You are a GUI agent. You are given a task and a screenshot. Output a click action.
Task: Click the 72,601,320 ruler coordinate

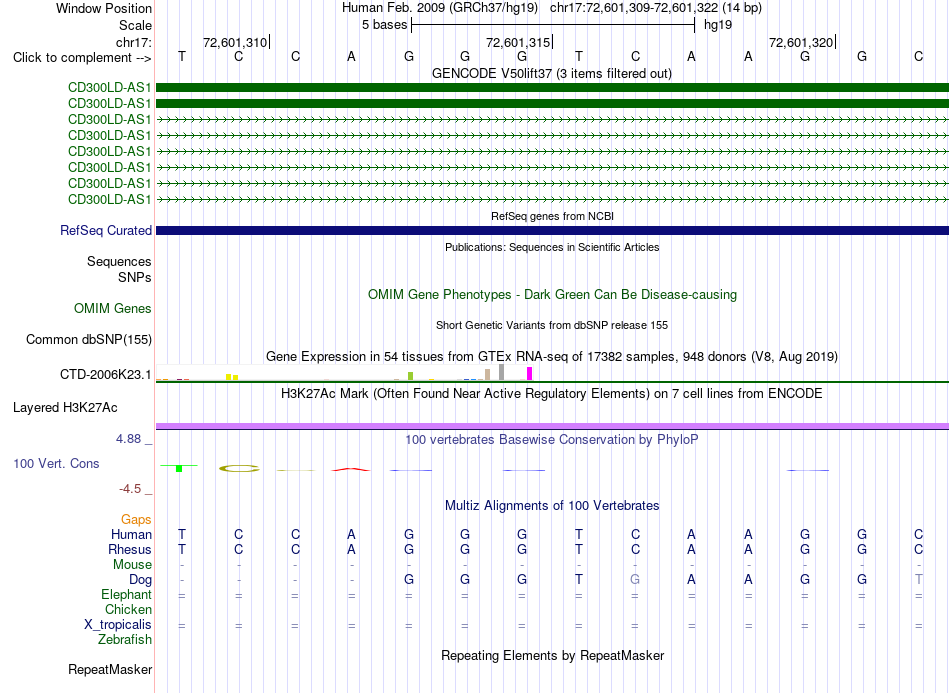click(801, 42)
